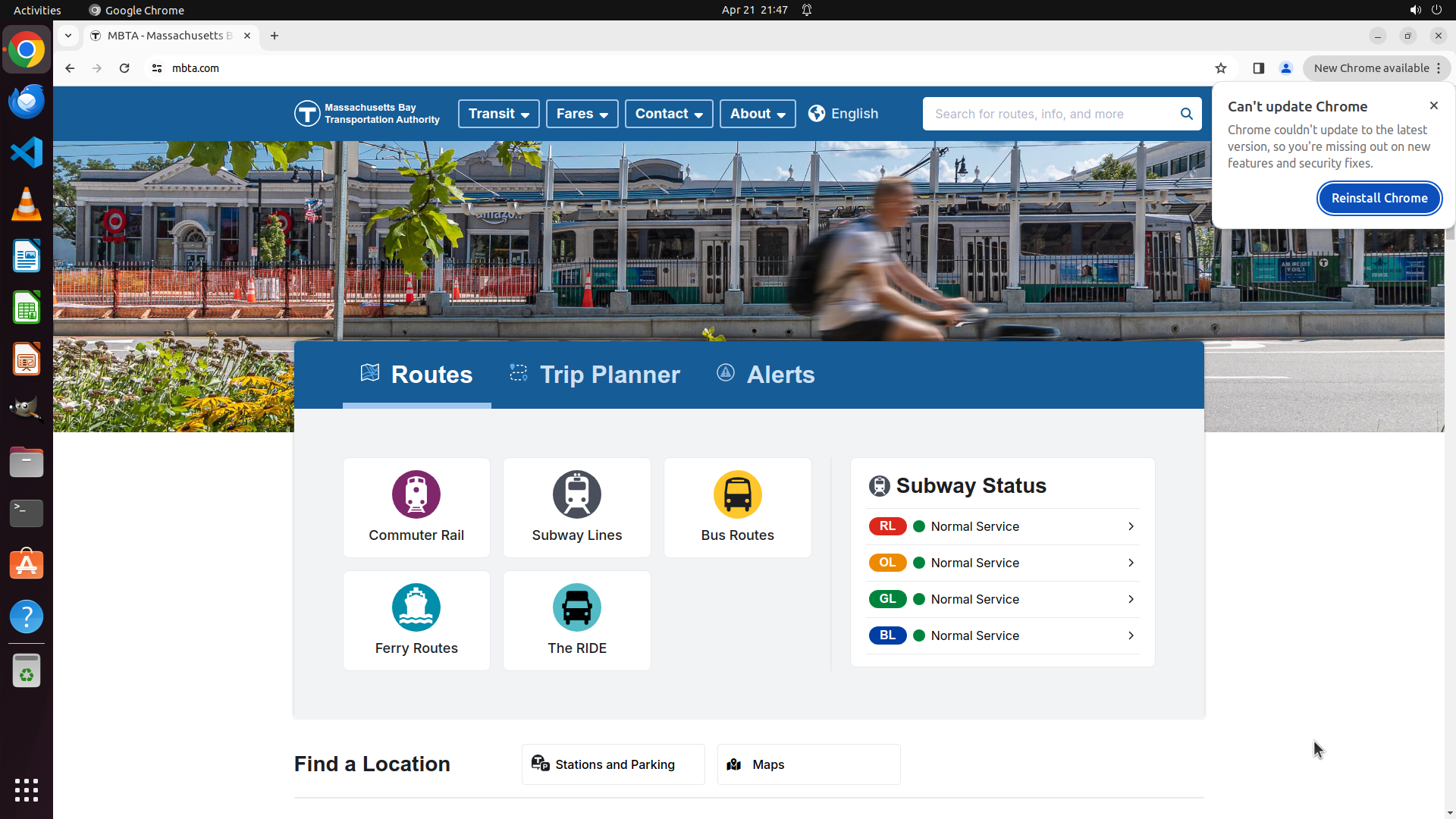The image size is (1456, 819).
Task: Bookmark this page with star icon
Action: (x=1221, y=68)
